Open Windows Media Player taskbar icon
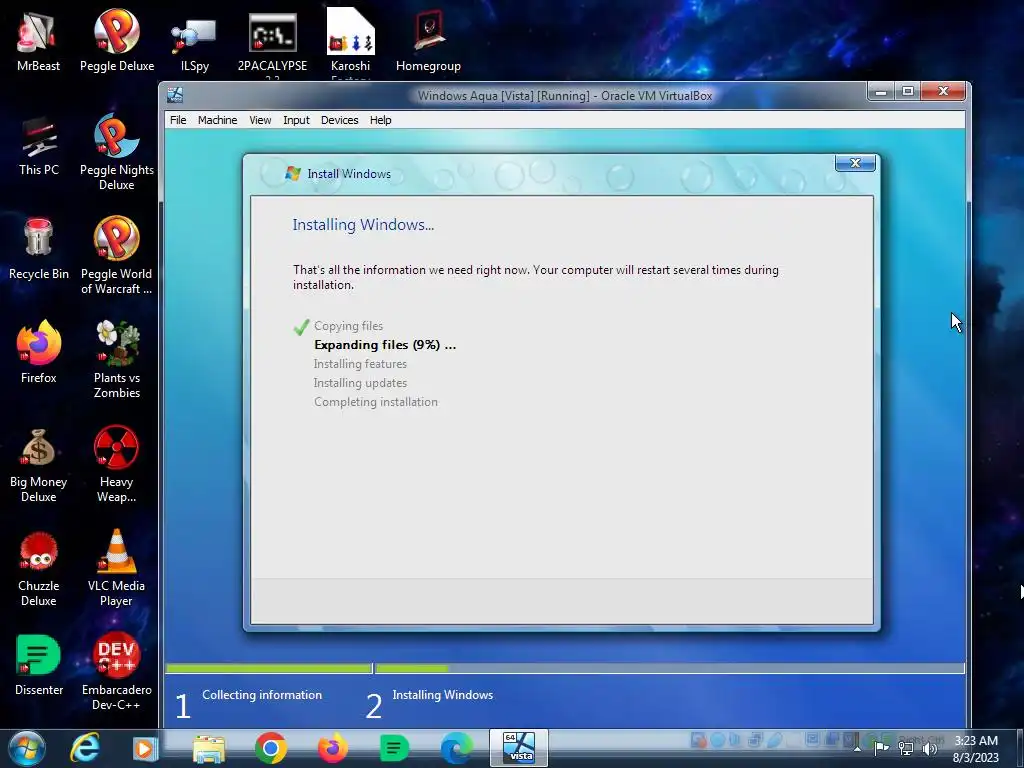This screenshot has height=768, width=1024. pyautogui.click(x=145, y=748)
